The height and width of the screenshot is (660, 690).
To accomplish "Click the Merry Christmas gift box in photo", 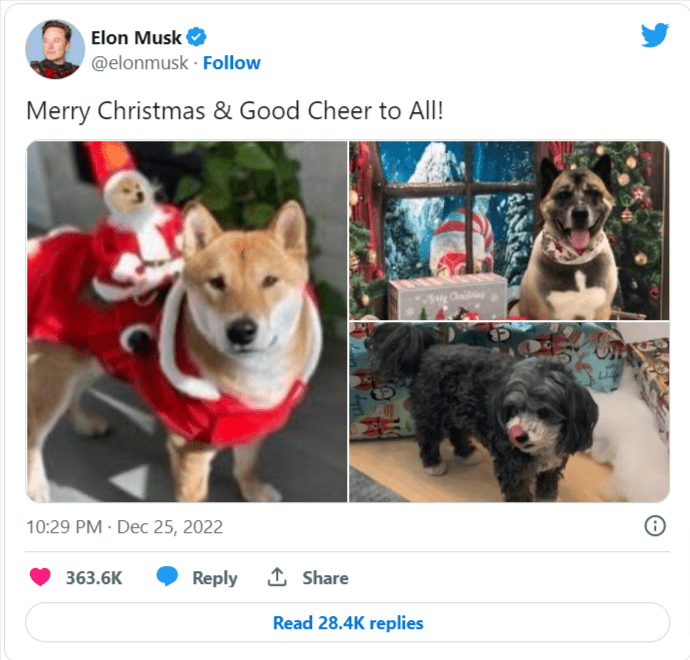I will 447,297.
